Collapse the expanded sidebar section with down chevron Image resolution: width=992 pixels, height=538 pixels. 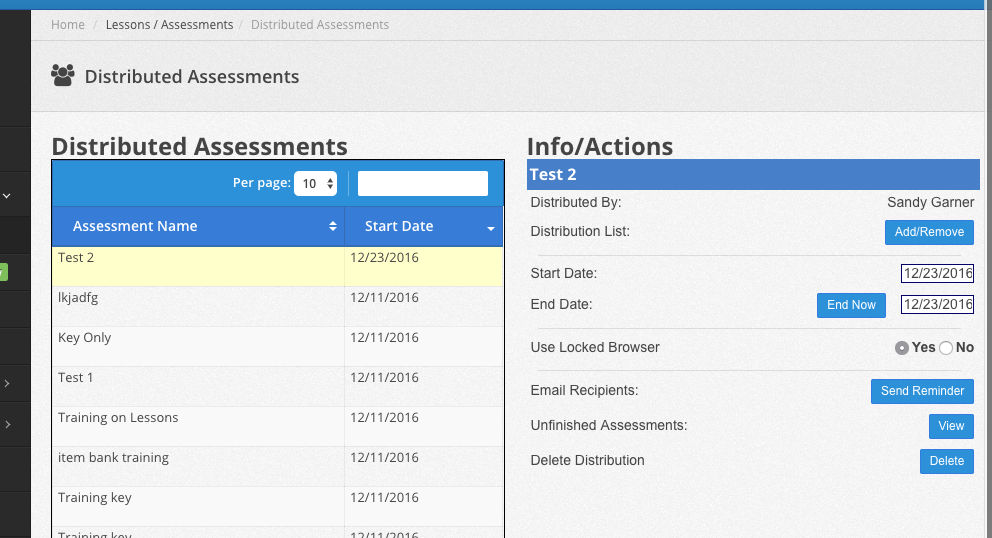coord(7,197)
